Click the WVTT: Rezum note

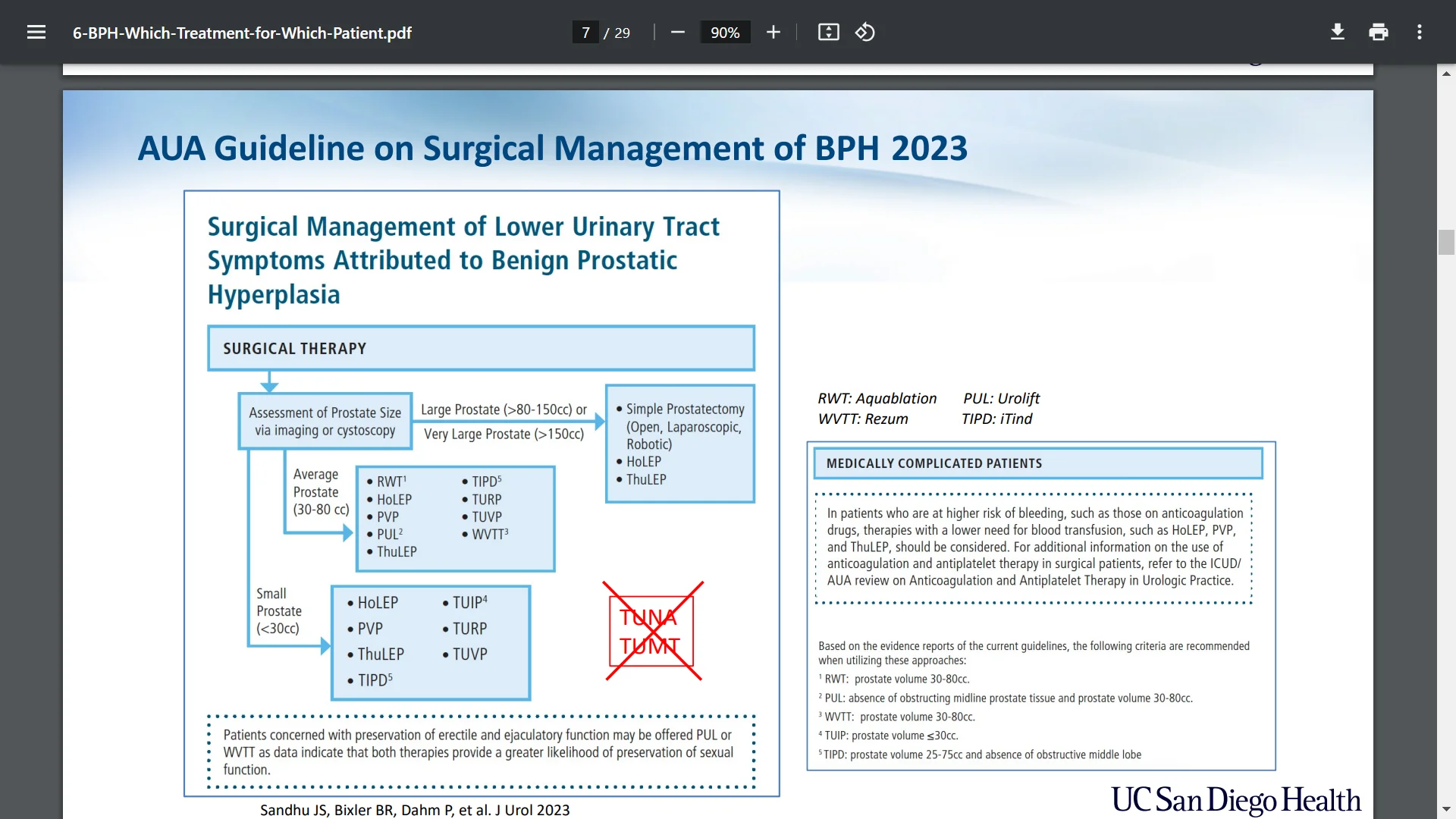(863, 419)
